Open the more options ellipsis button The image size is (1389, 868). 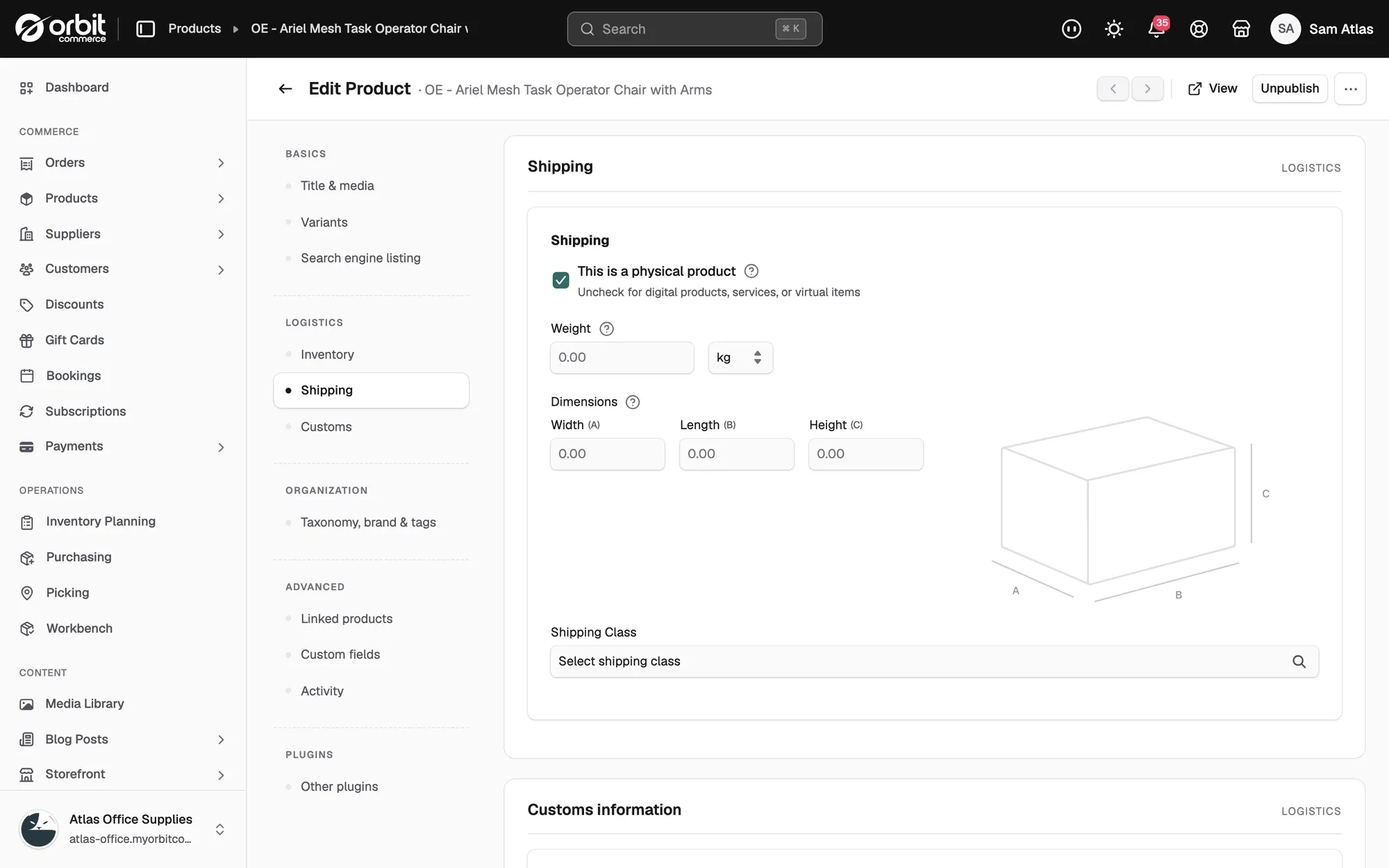[1350, 89]
